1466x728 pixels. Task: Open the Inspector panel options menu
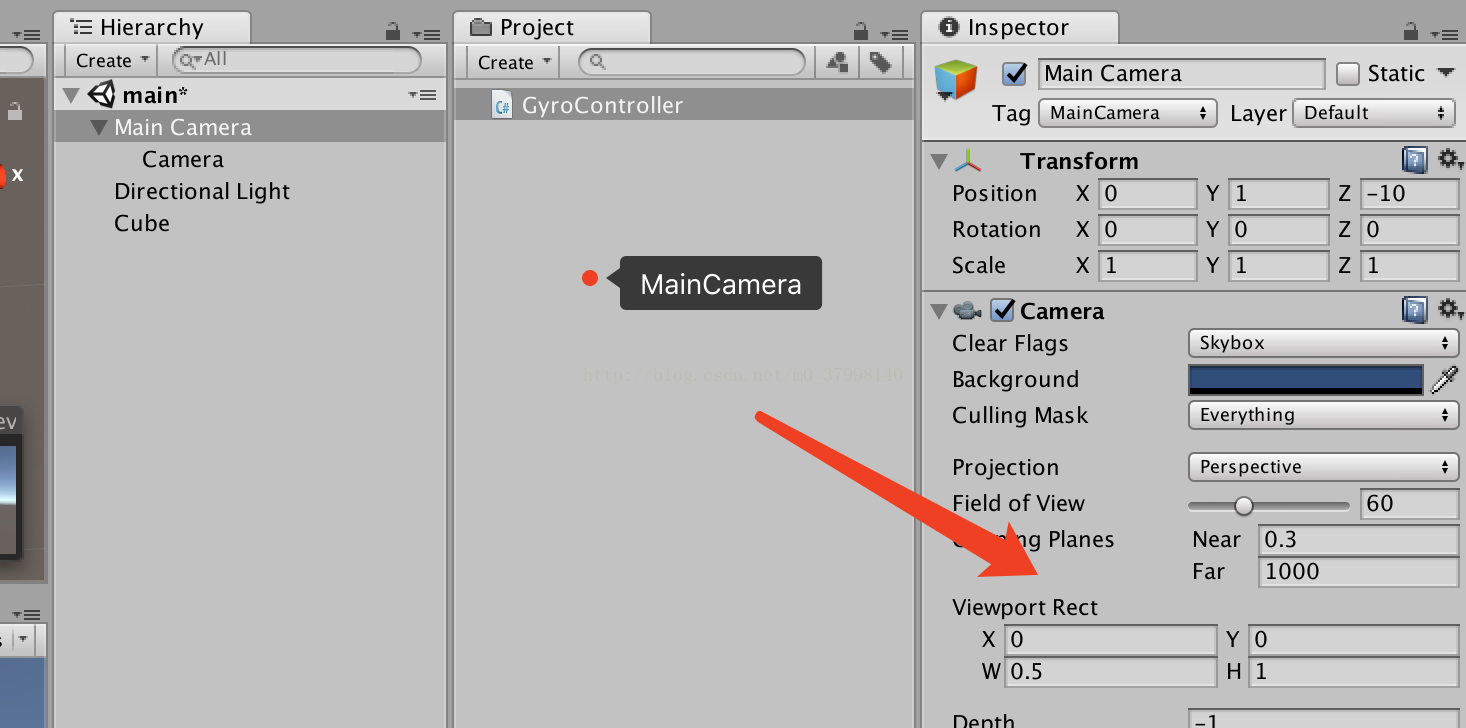(x=1442, y=33)
